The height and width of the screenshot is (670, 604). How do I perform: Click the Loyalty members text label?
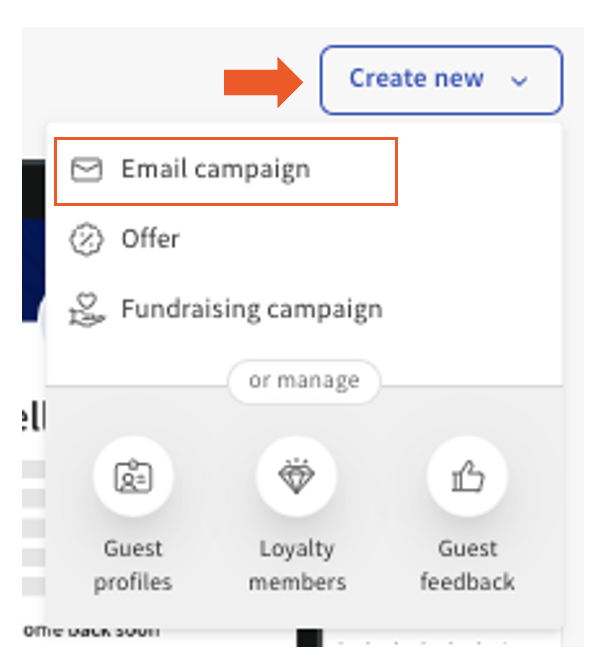297,565
